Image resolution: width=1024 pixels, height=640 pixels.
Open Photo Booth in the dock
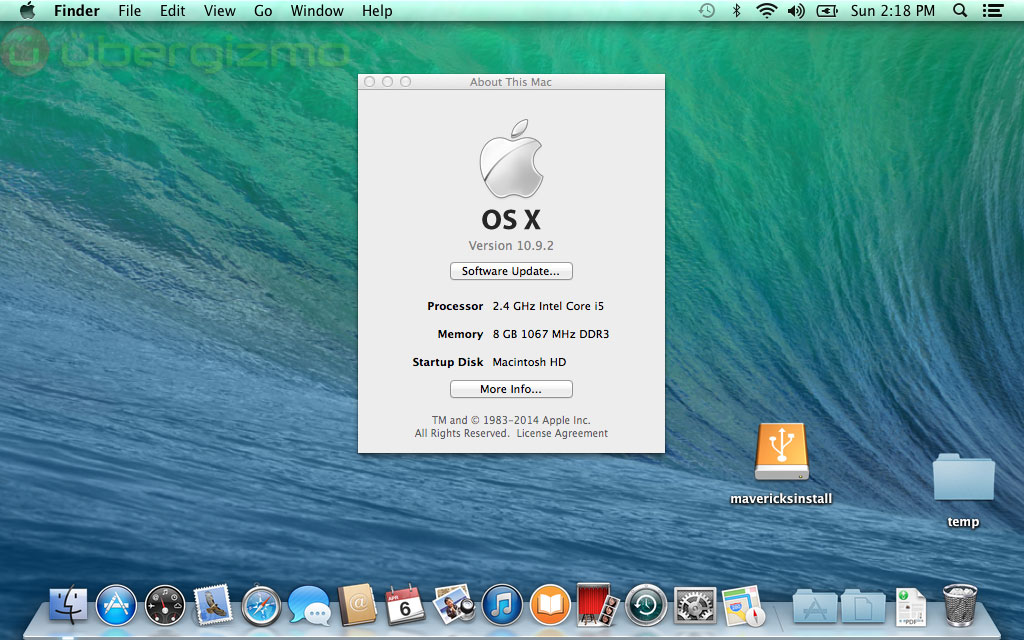click(x=598, y=605)
